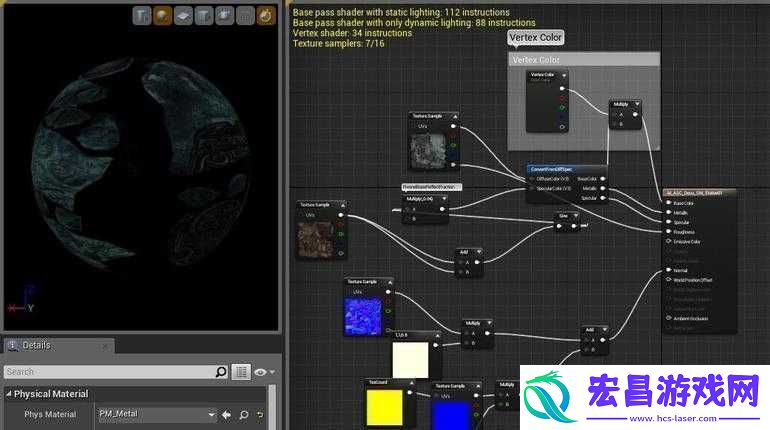This screenshot has width=770, height=430.
Task: Click the magnifier icon in Details search
Action: coord(221,372)
